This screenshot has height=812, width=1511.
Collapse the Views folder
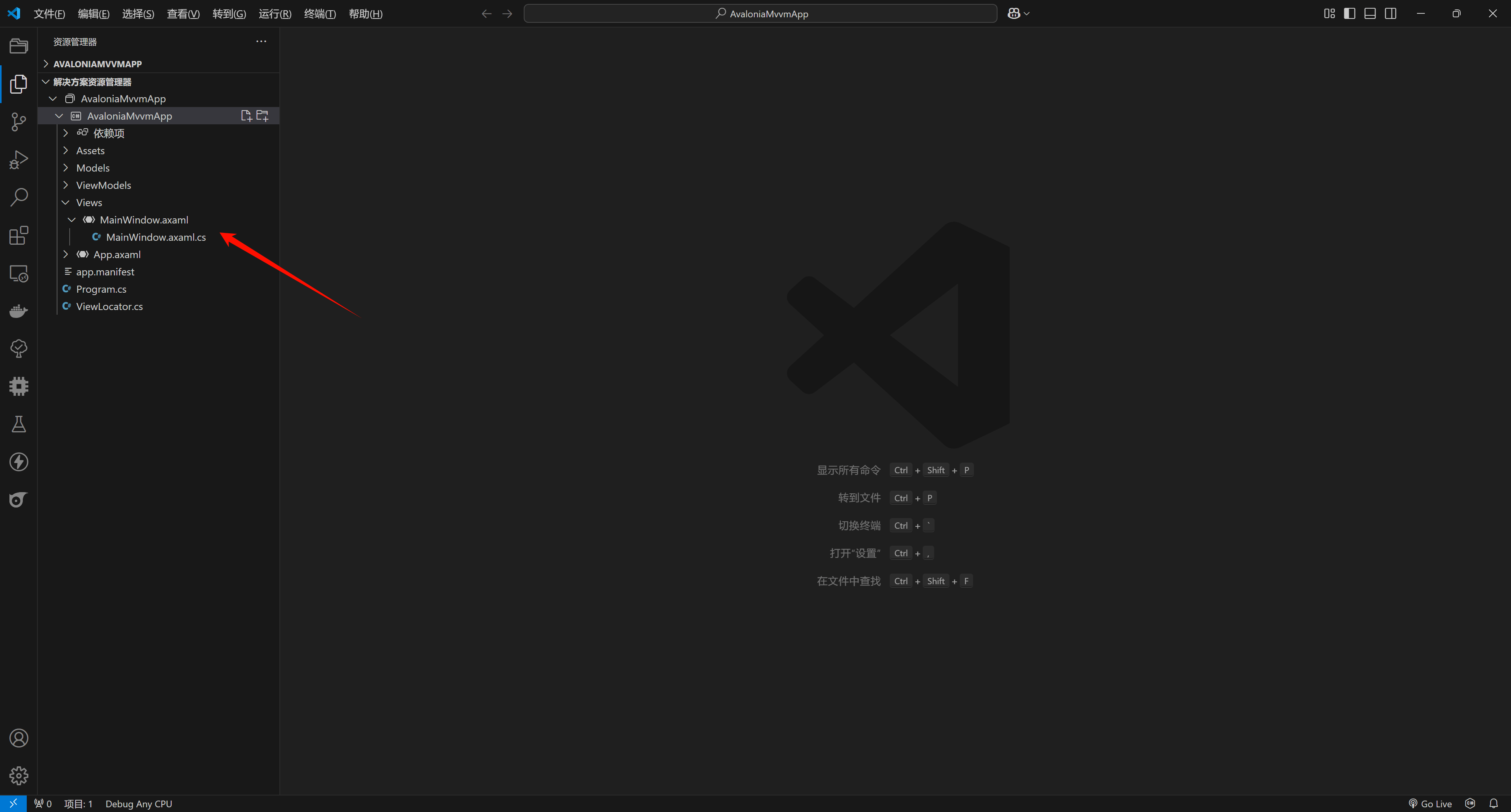[66, 202]
